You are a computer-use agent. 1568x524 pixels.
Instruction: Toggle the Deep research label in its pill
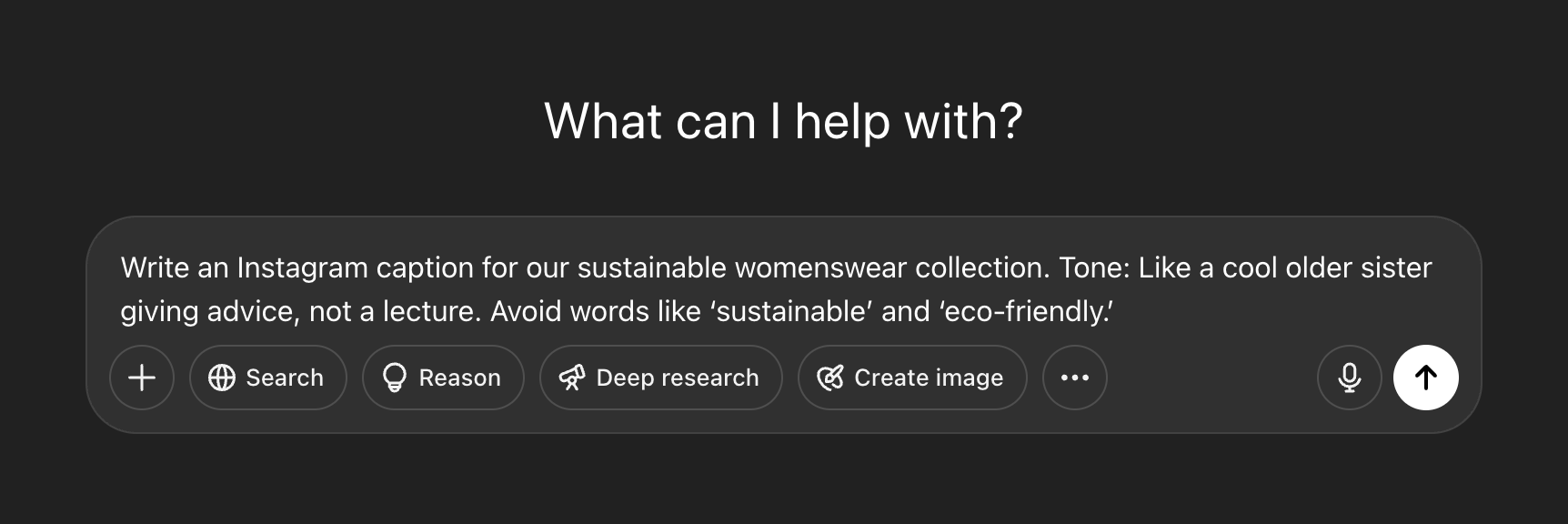678,378
